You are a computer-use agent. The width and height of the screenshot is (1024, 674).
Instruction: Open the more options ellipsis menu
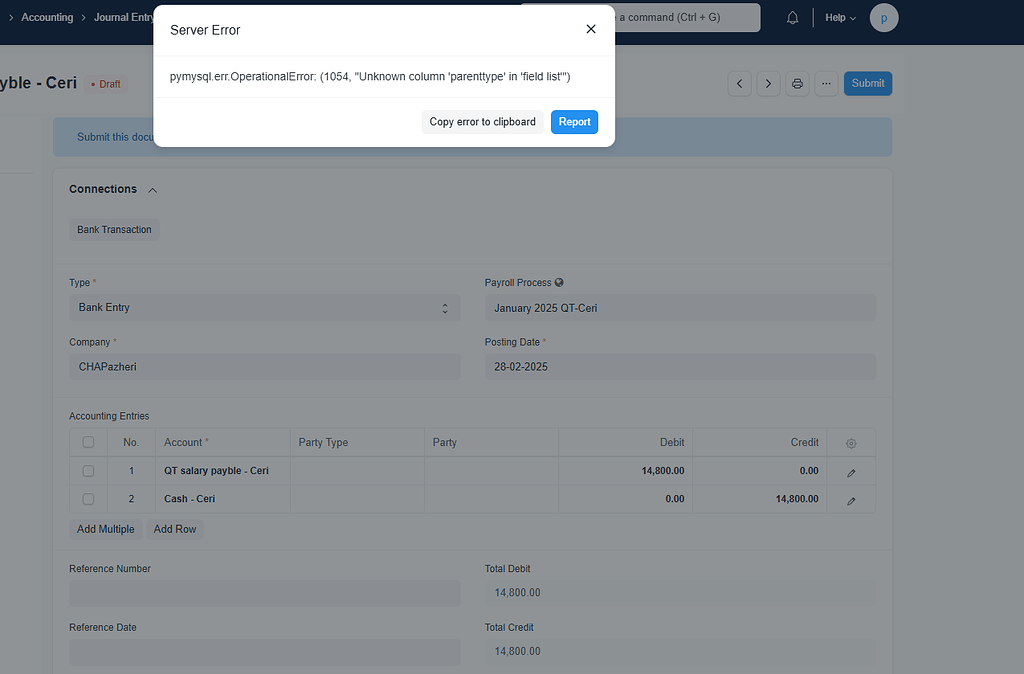(x=826, y=84)
